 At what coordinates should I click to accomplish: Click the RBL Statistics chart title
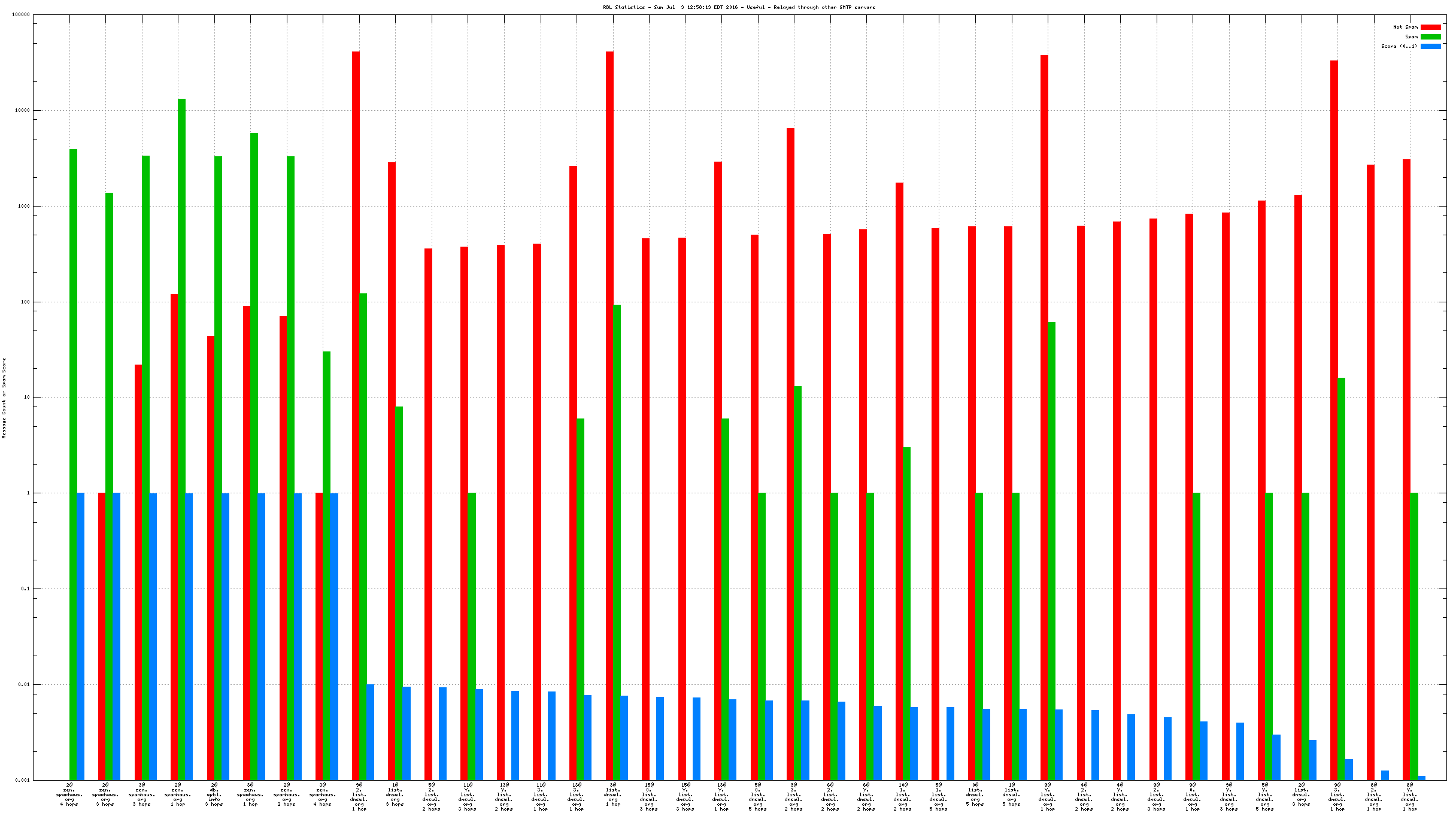[739, 8]
